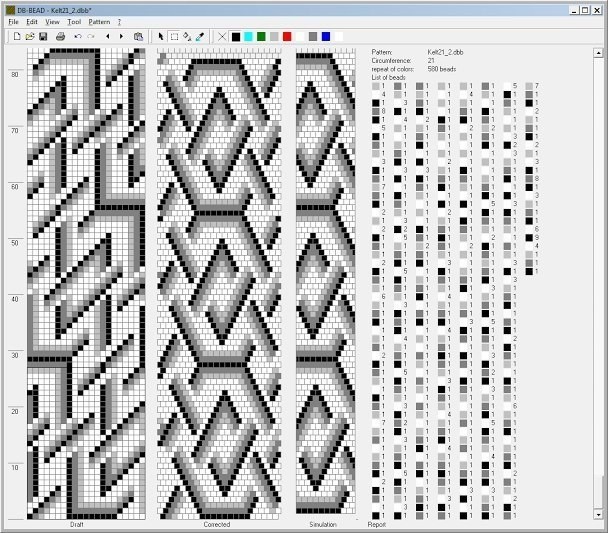Open the Tool menu
This screenshot has height=533, width=608.
pos(74,21)
